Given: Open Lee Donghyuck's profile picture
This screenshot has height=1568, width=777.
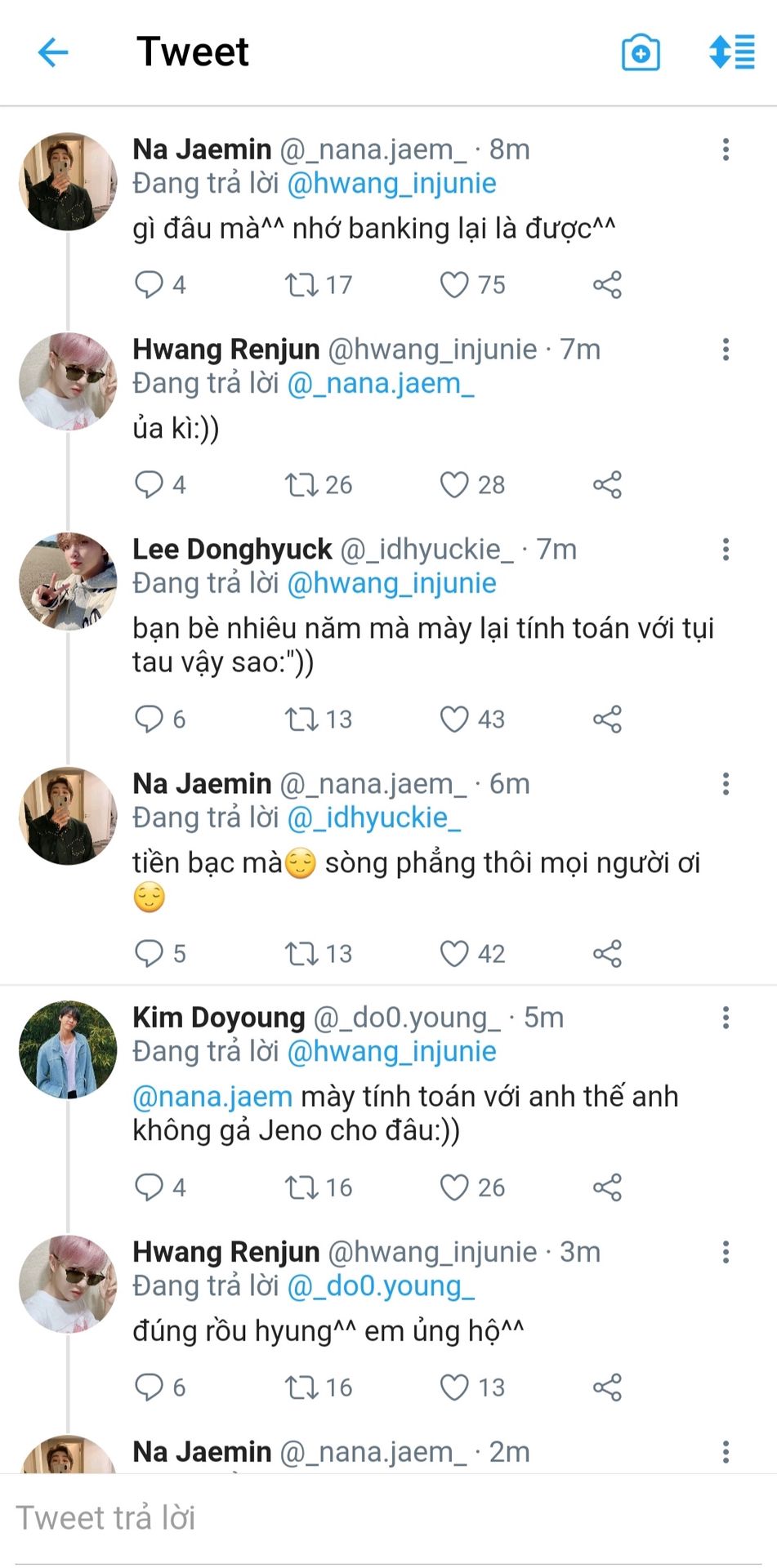Looking at the screenshot, I should (68, 581).
